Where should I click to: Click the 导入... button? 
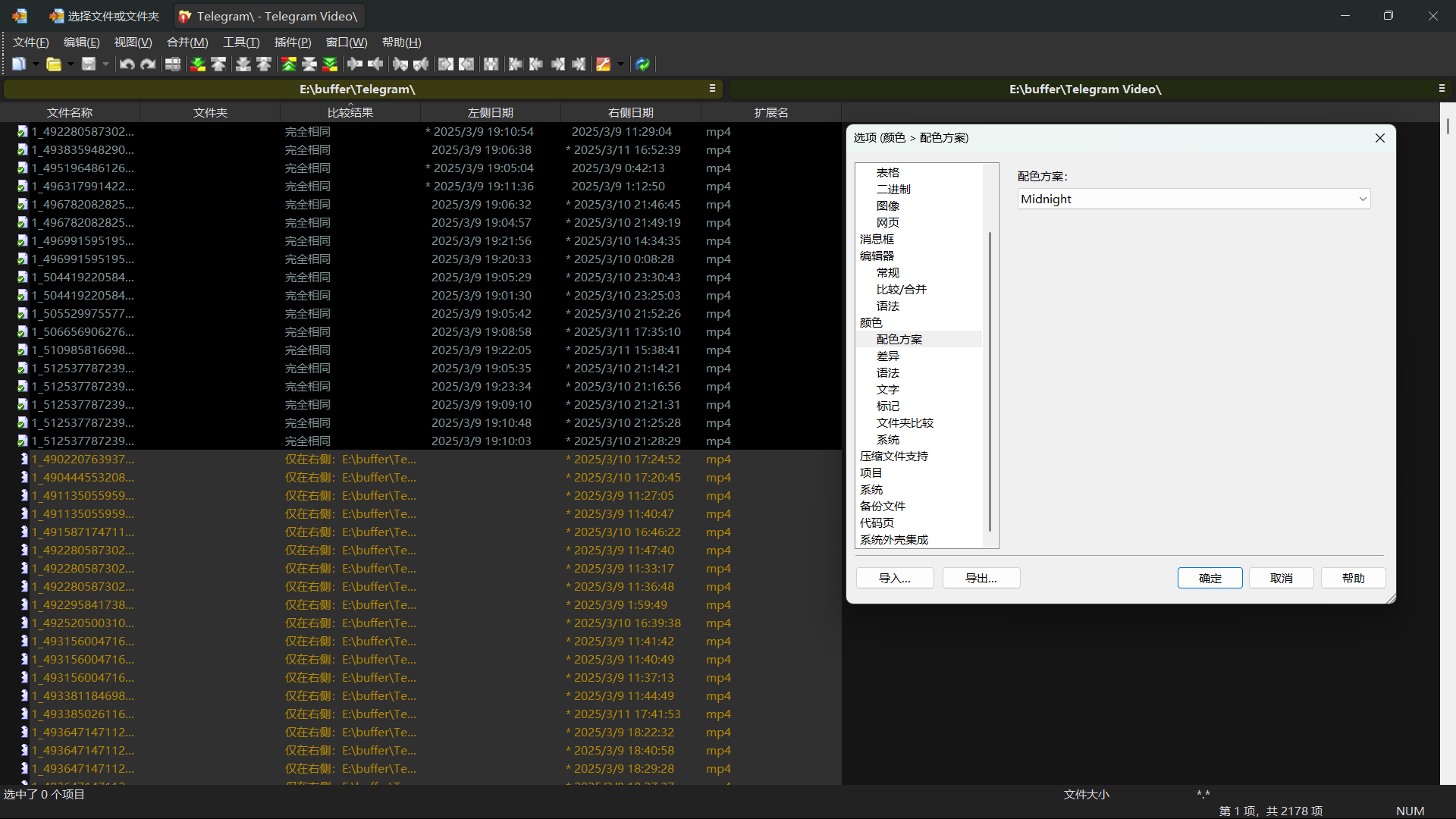(894, 578)
